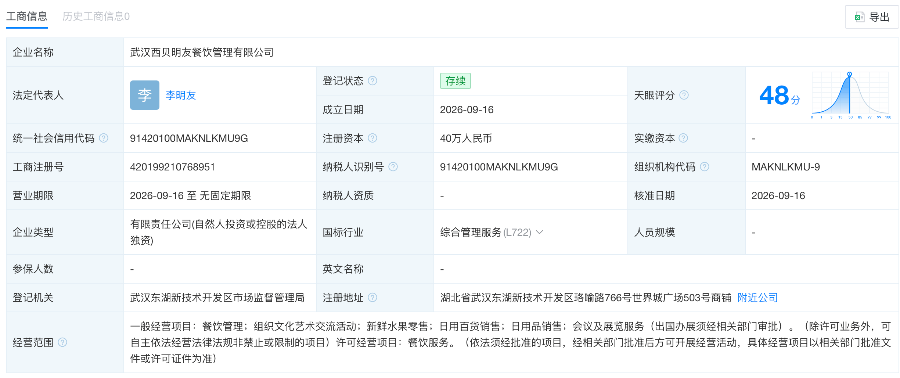This screenshot has height=378, width=900.
Task: Open the 历史工商信息 tab
Action: 96,17
